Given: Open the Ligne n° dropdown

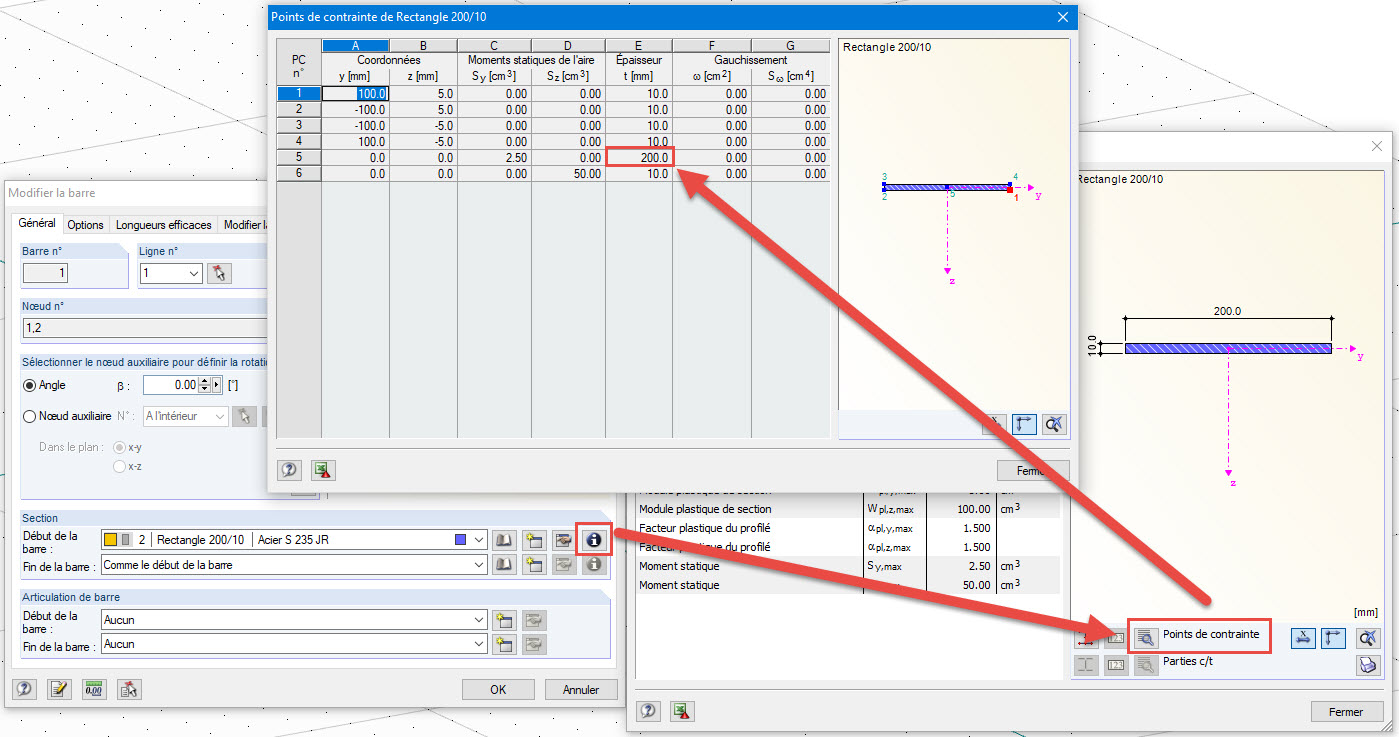Looking at the screenshot, I should (x=193, y=273).
